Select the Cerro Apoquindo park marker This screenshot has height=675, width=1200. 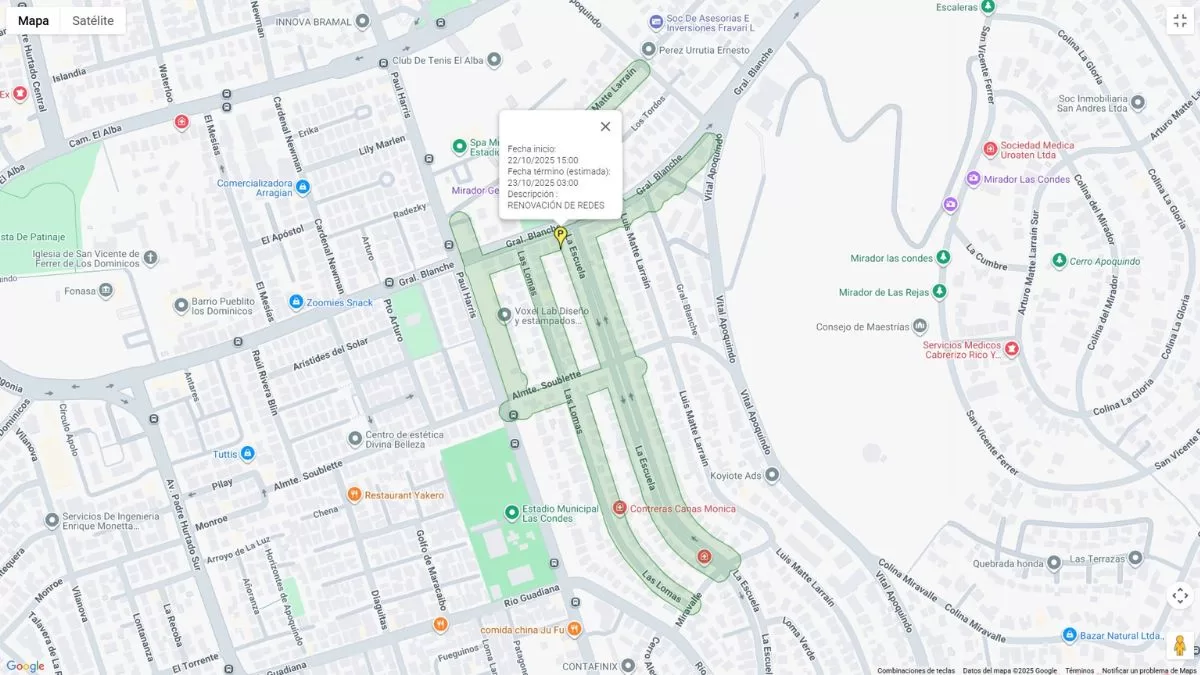(x=1059, y=261)
